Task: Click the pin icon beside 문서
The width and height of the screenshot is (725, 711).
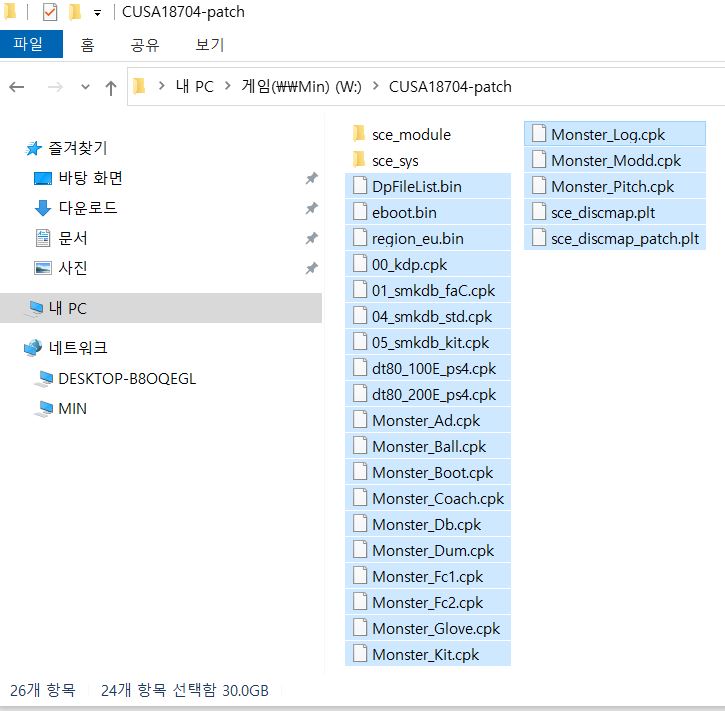Action: (312, 238)
